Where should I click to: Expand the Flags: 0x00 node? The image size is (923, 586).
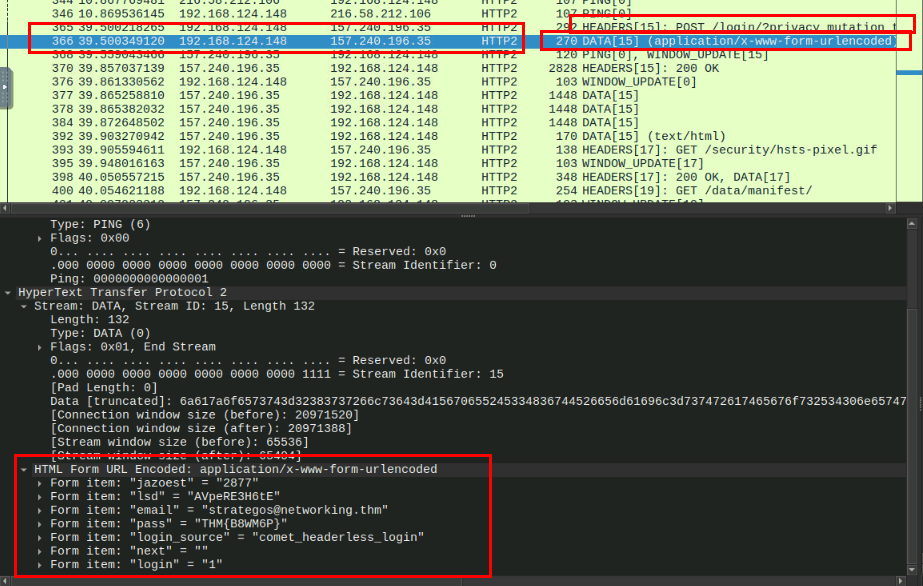coord(40,239)
